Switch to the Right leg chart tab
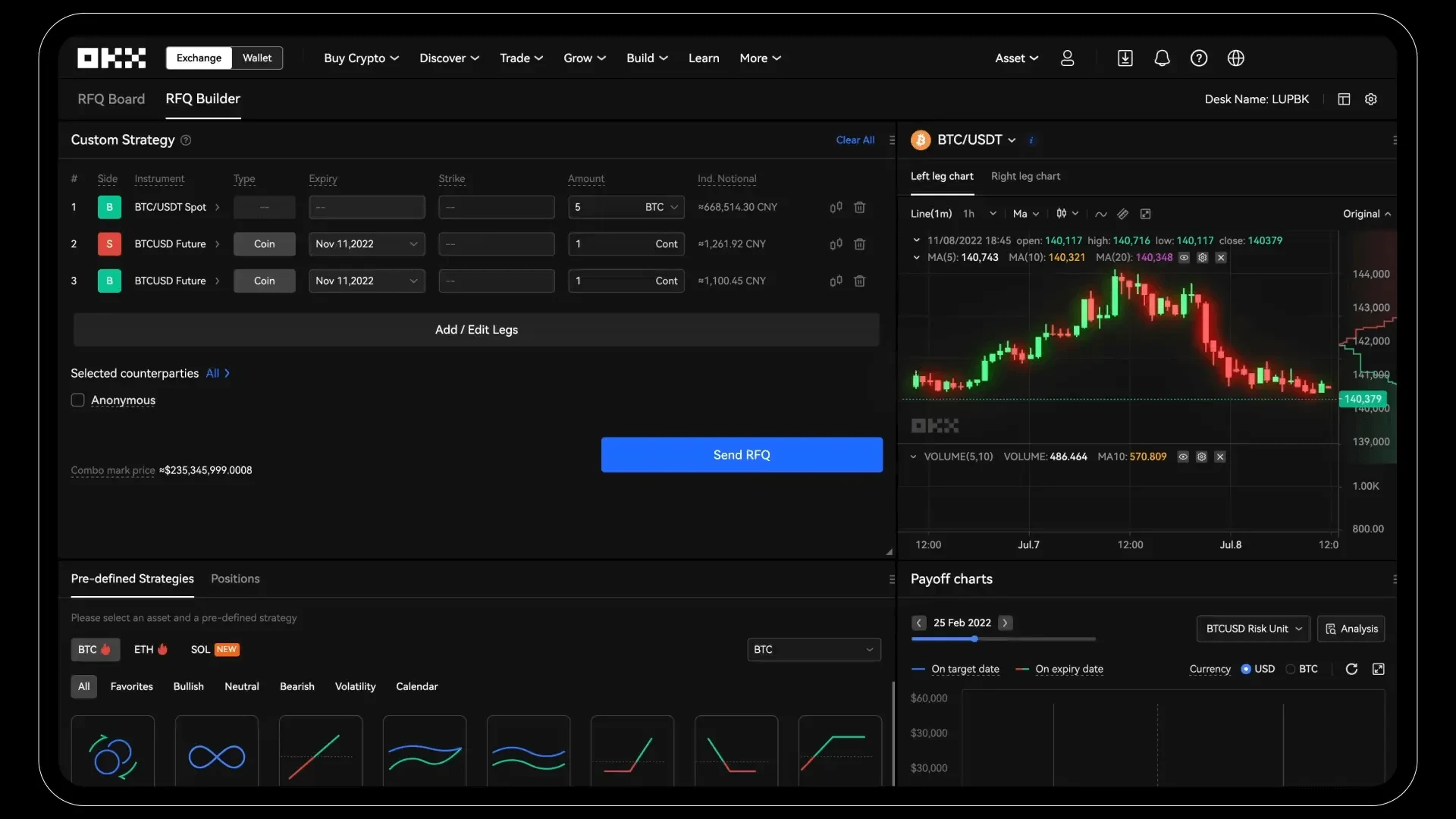Viewport: 1456px width, 819px height. [x=1026, y=175]
